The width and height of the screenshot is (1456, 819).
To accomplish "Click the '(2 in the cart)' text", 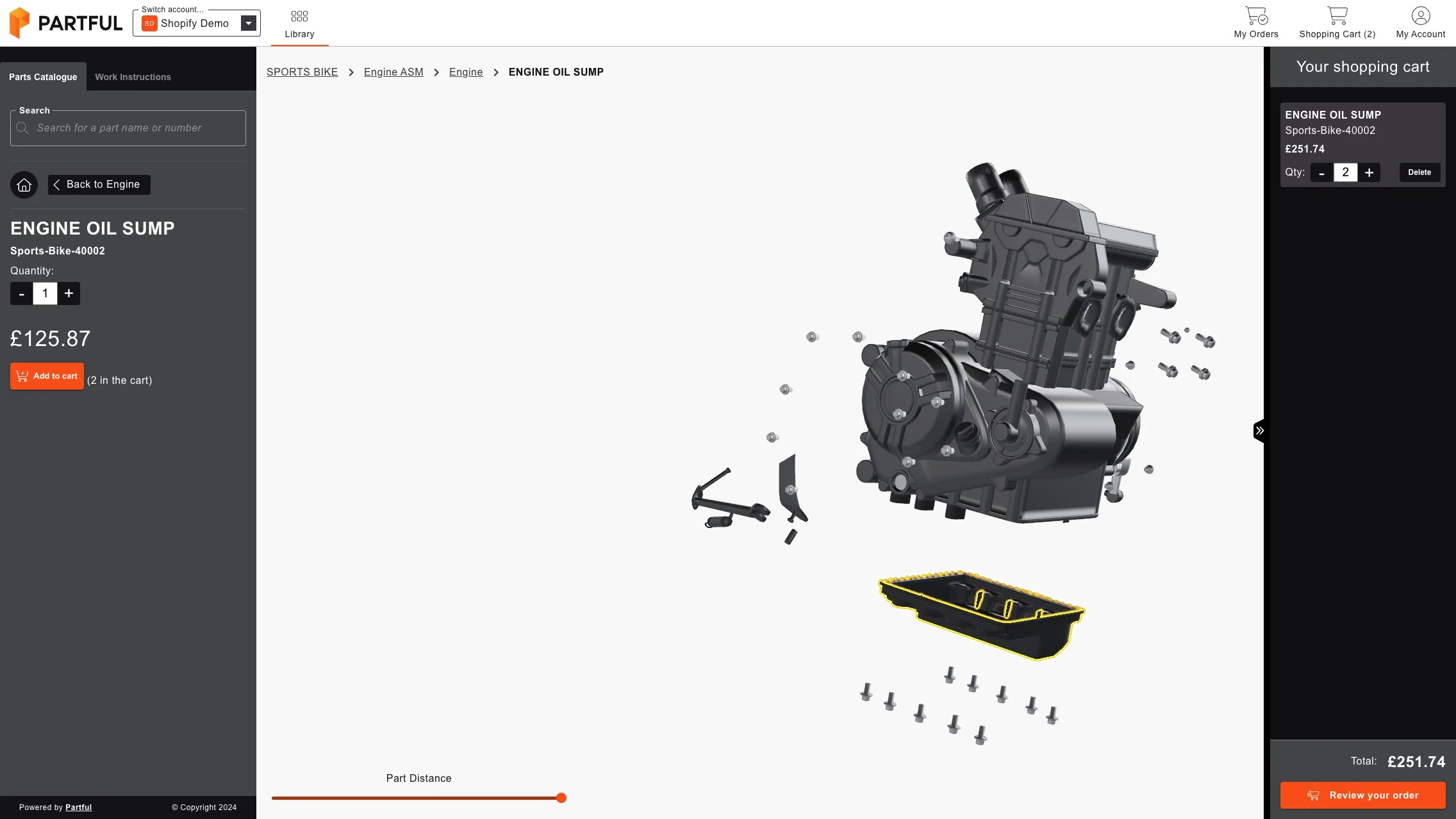I will point(120,381).
